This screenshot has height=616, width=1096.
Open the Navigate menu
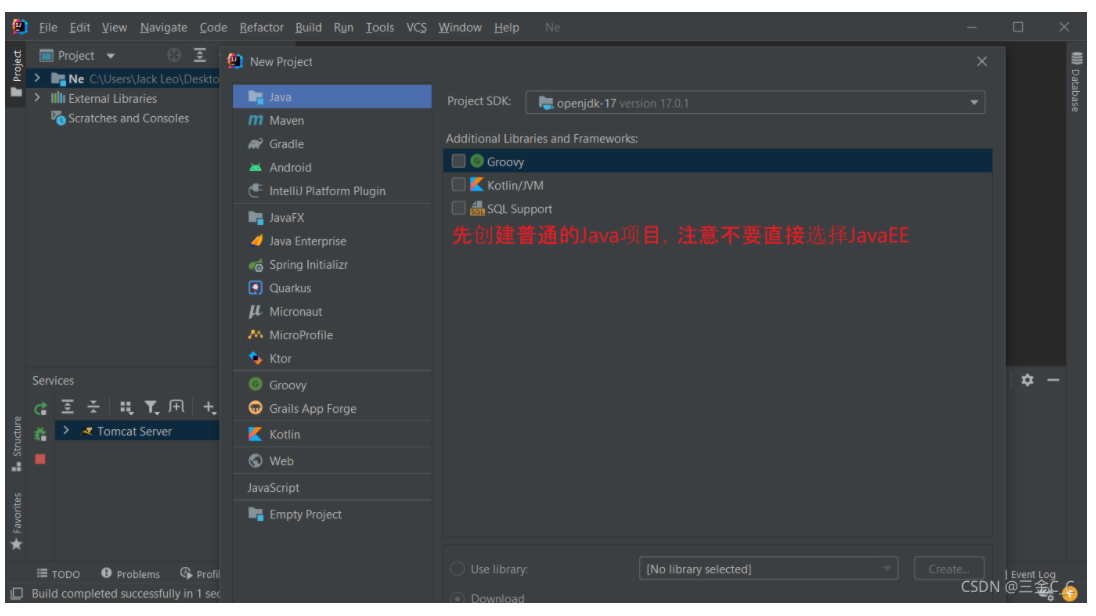[x=164, y=27]
